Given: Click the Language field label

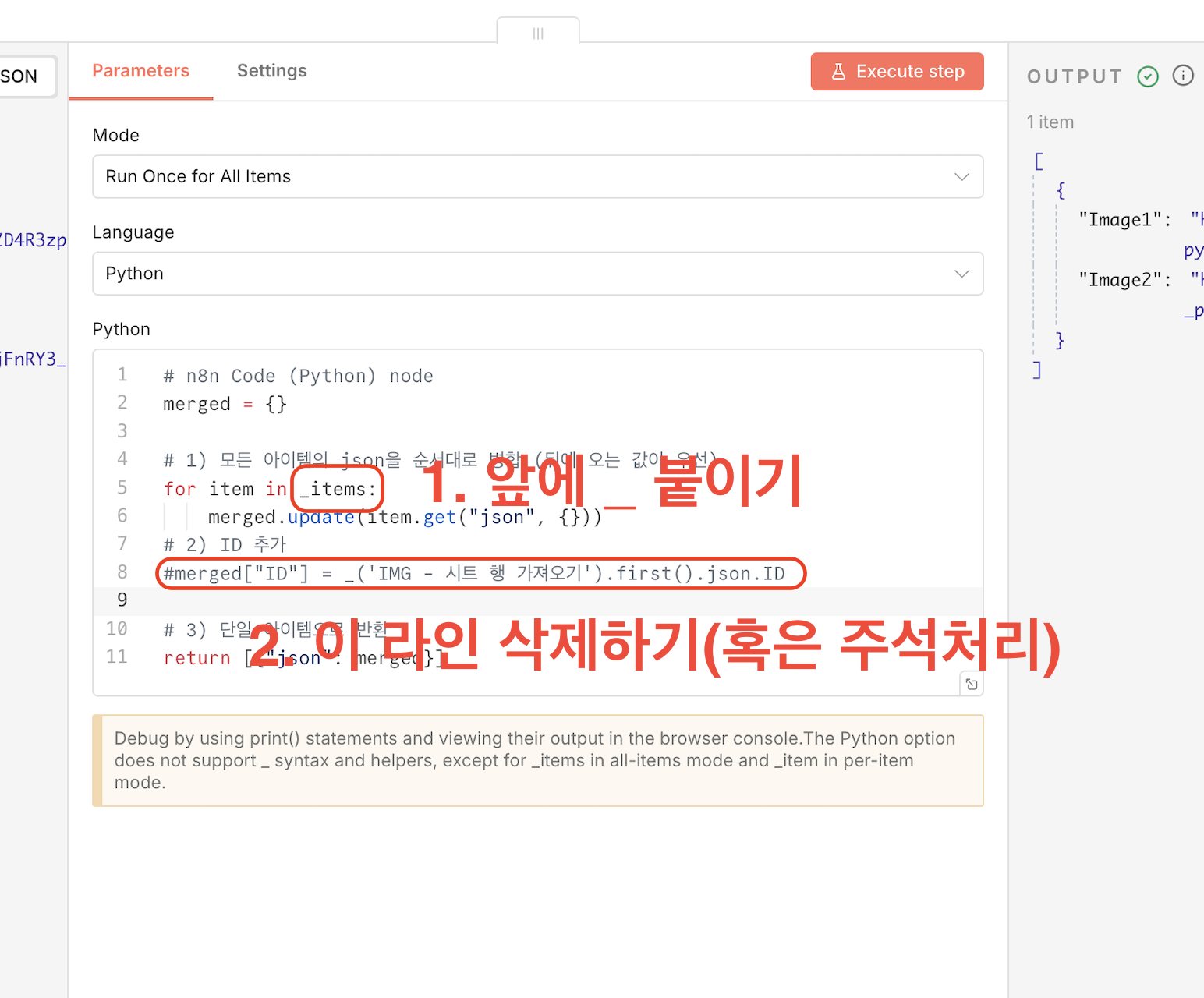Looking at the screenshot, I should (133, 232).
